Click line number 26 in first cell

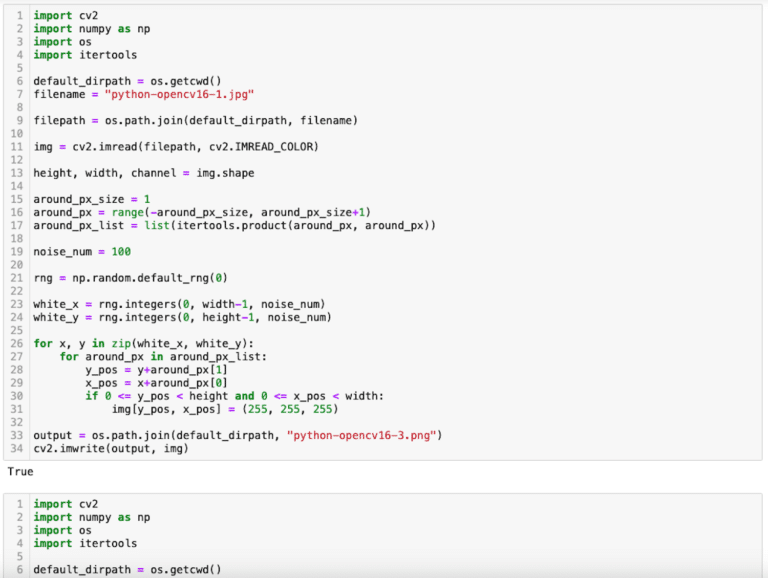[17, 343]
